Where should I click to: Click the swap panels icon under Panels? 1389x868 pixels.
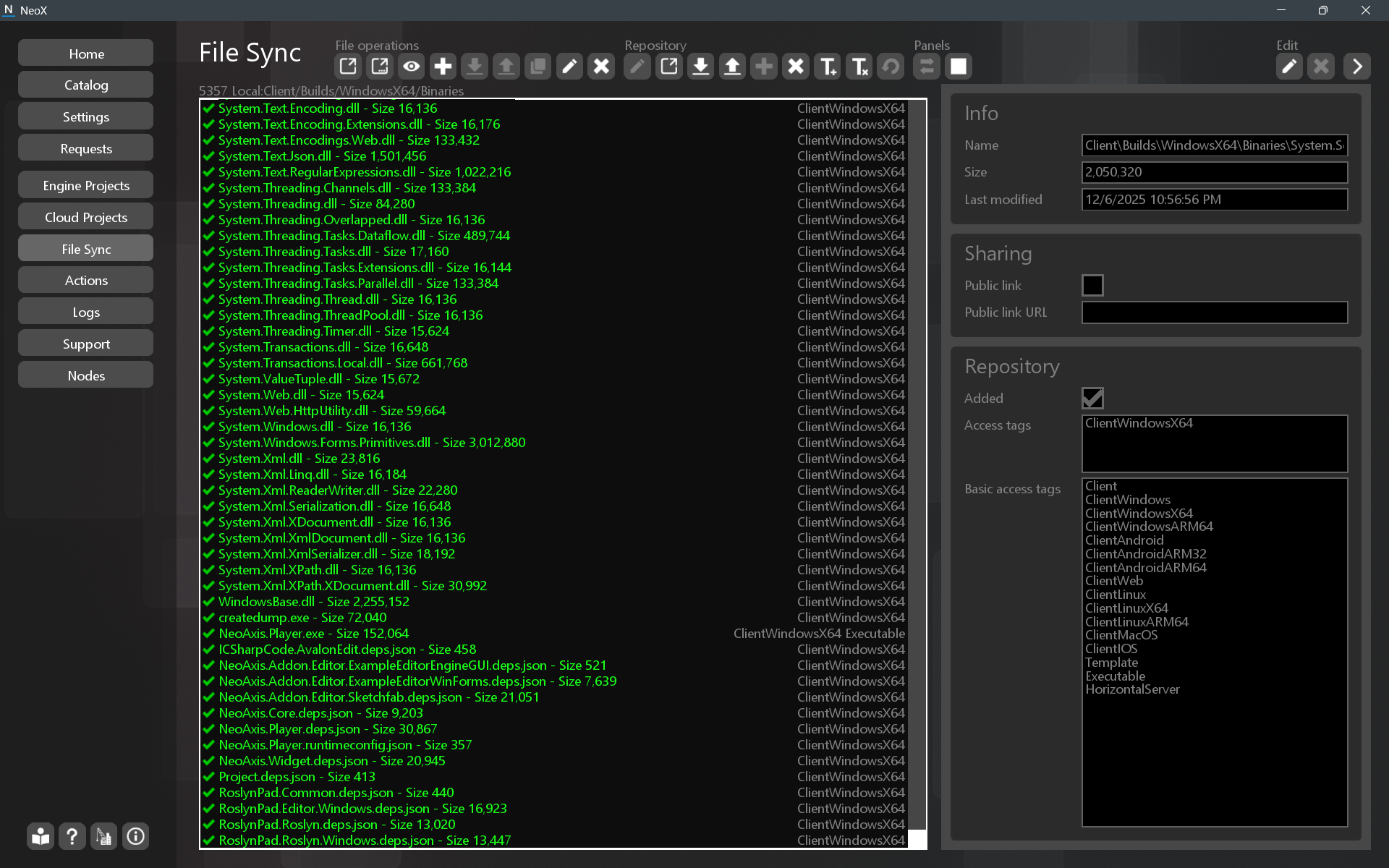(x=926, y=66)
